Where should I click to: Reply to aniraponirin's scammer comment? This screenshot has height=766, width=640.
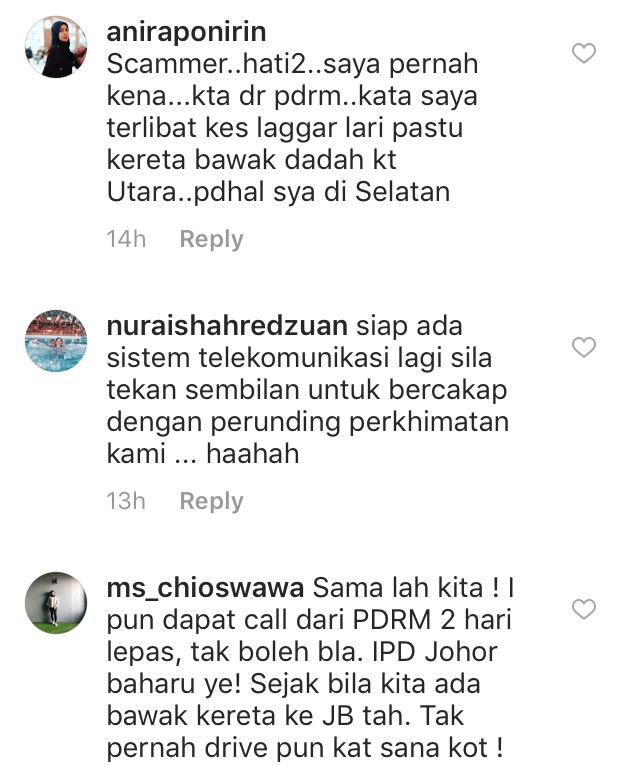(212, 239)
